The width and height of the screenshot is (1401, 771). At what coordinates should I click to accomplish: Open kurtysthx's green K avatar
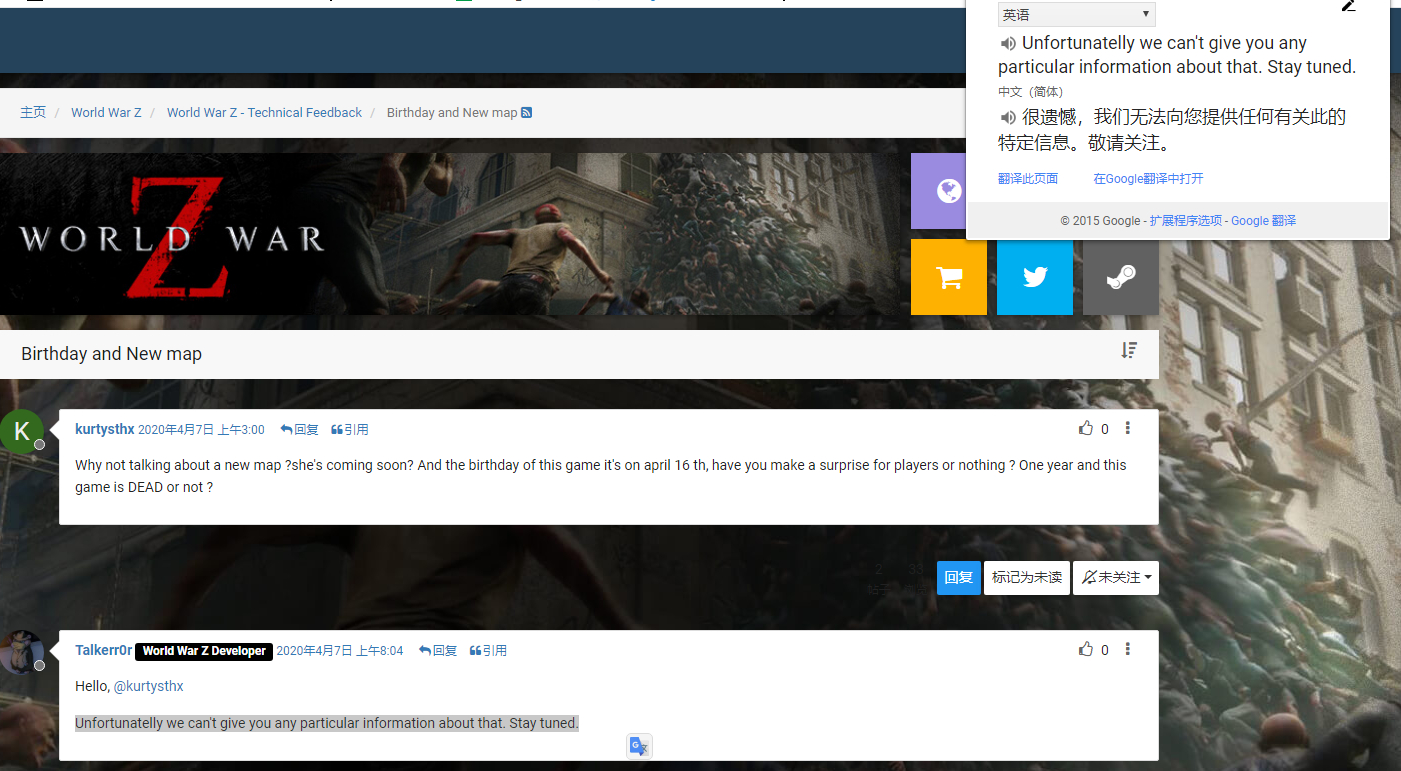tap(21, 431)
